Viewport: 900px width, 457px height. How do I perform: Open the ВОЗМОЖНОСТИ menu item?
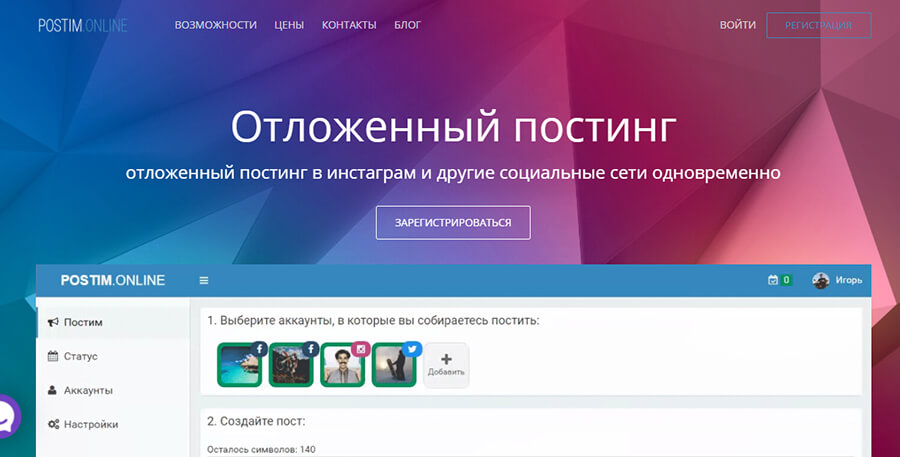[x=216, y=25]
